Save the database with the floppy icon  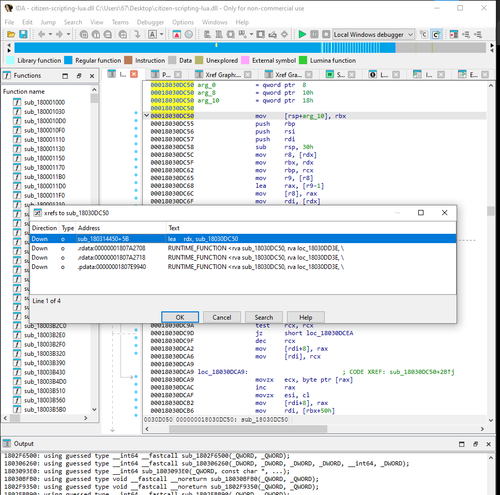(23, 34)
